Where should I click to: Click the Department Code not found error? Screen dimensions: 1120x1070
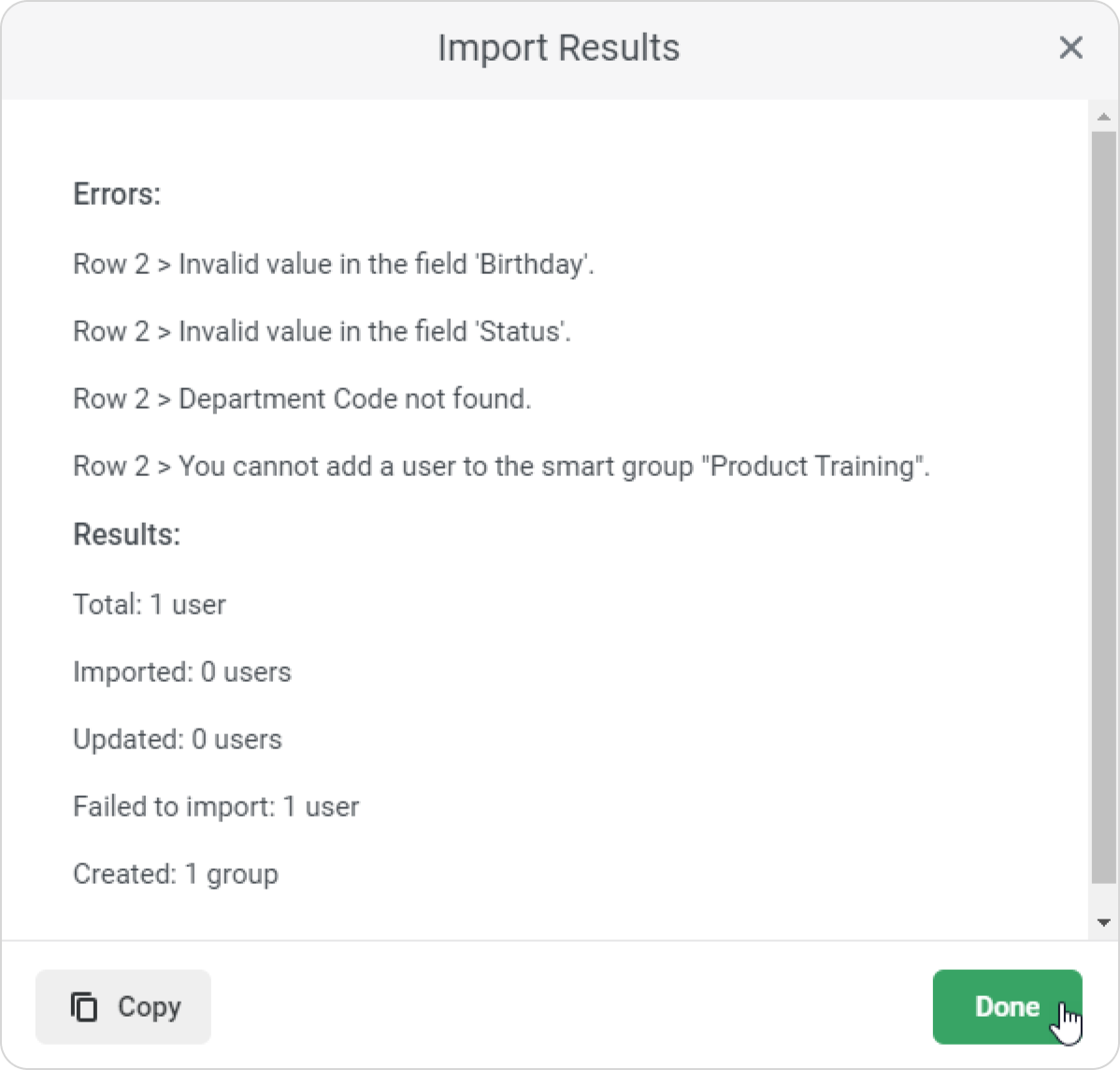click(x=302, y=399)
